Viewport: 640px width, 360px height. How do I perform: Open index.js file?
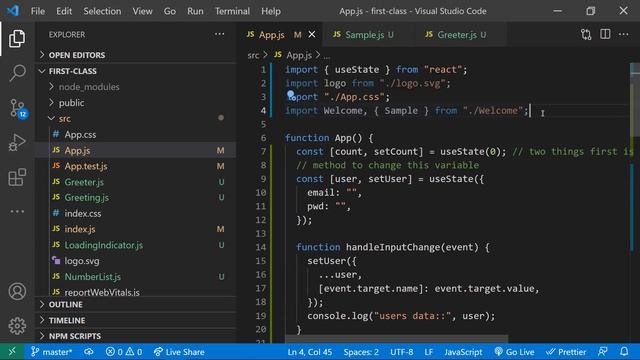(137, 229)
